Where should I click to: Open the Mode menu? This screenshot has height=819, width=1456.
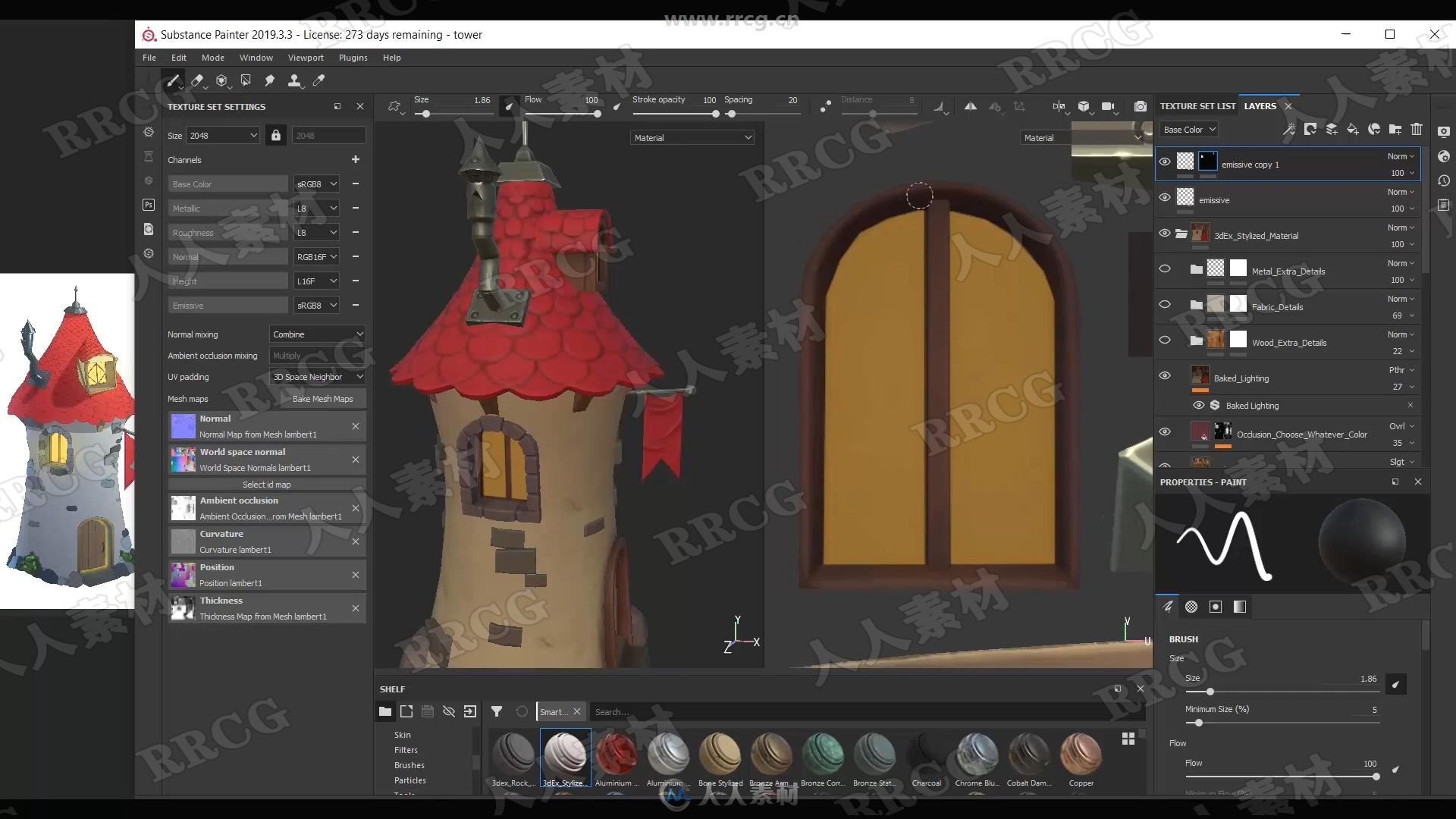point(213,58)
